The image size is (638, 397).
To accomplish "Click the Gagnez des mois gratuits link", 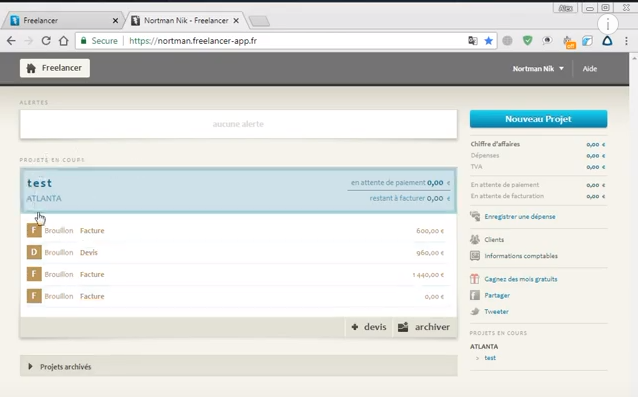I will click(521, 279).
